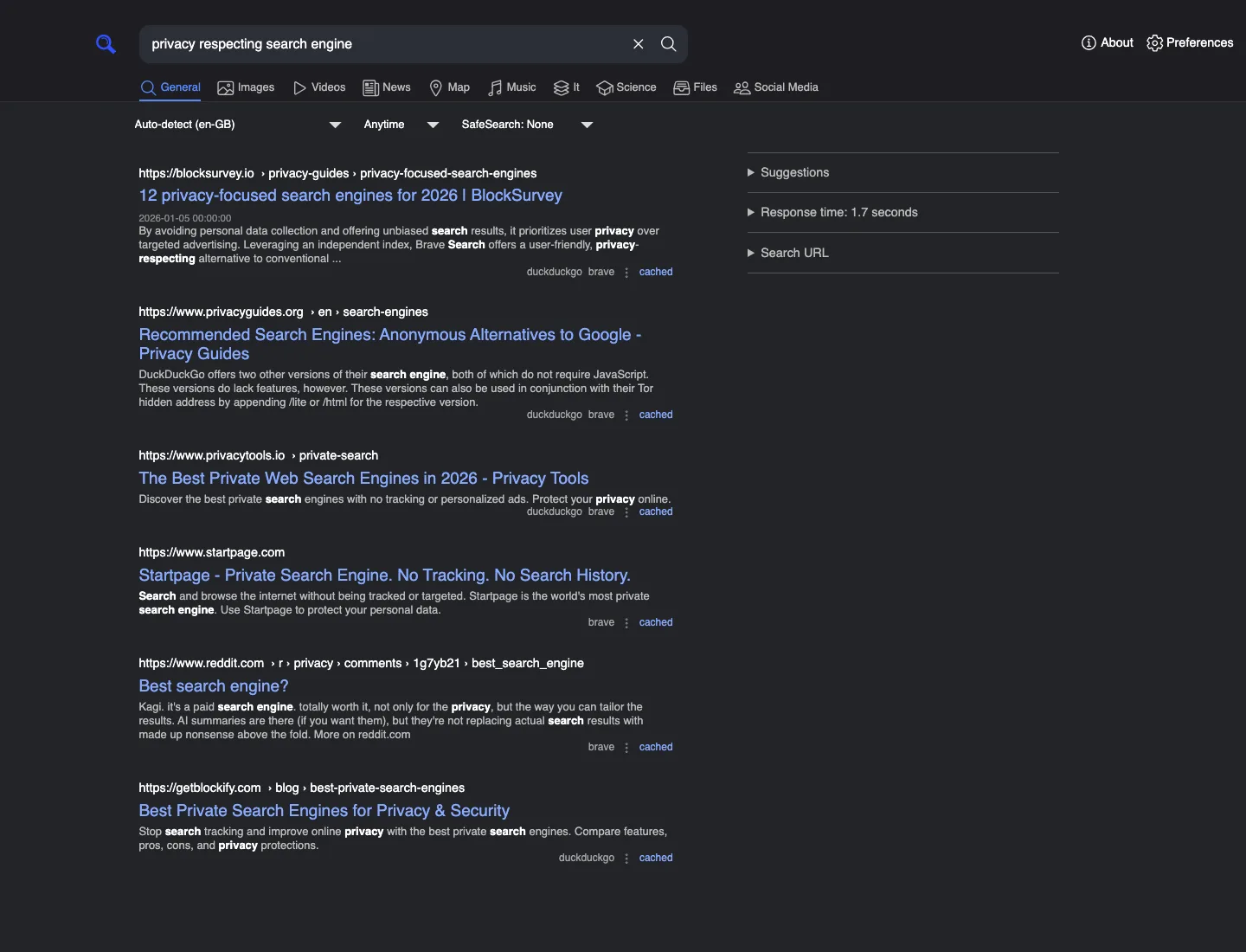Open cached version of BlockSurvey result
Viewport: 1246px width, 952px height.
coord(656,272)
